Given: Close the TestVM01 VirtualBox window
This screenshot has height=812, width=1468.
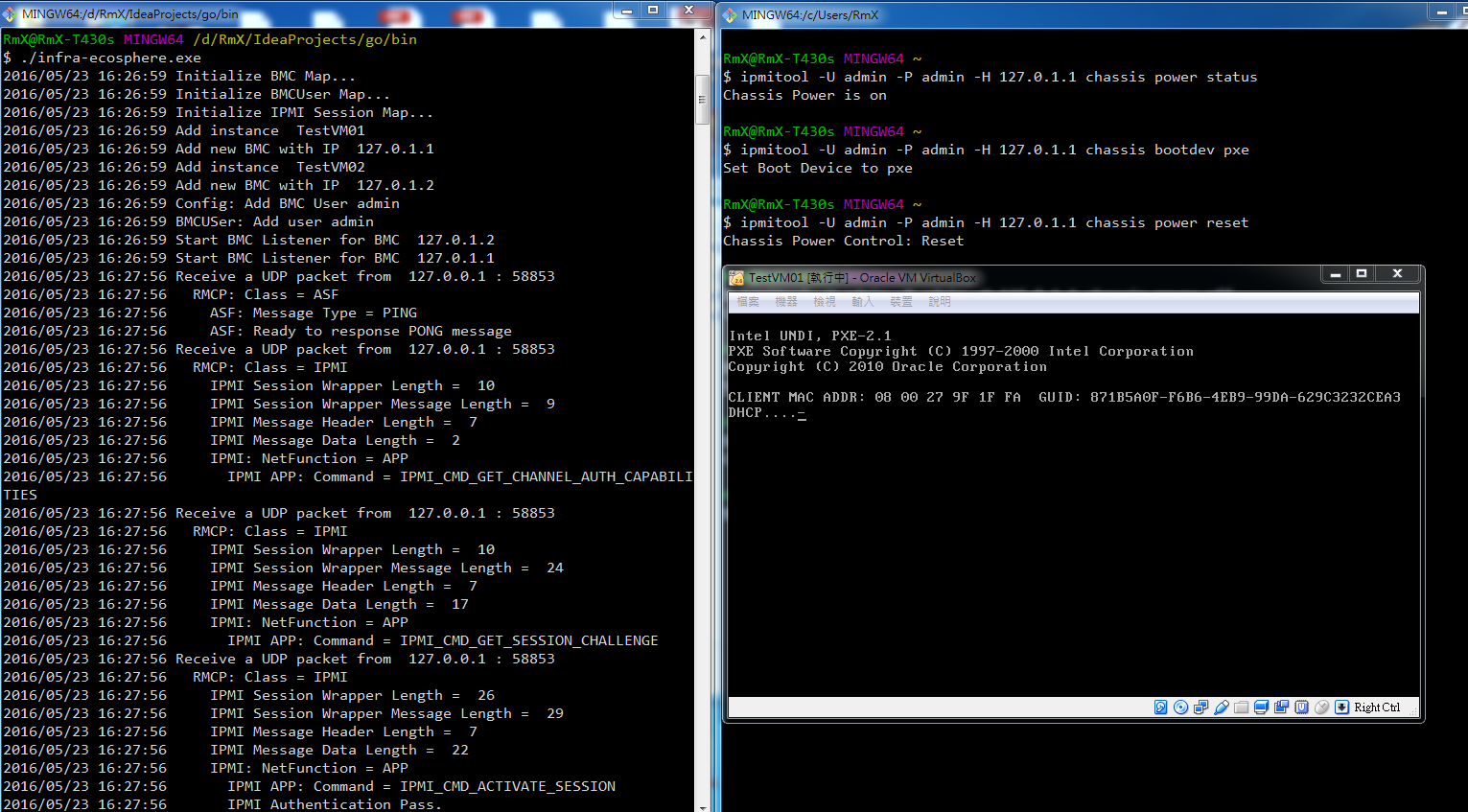Looking at the screenshot, I should point(1398,274).
